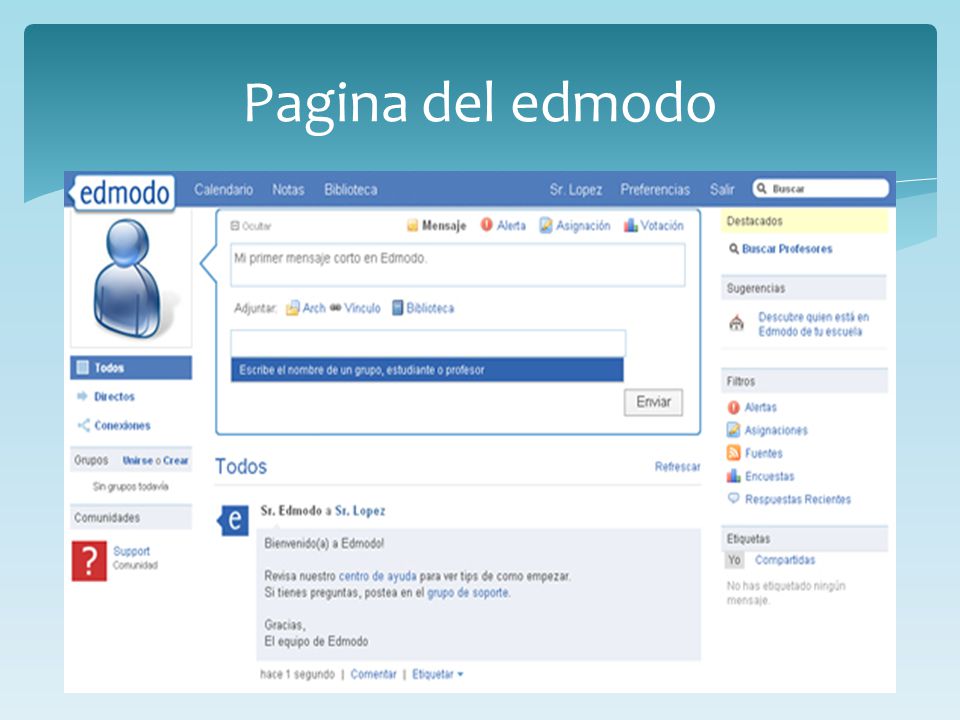The width and height of the screenshot is (960, 720).
Task: Click the Votación bar chart icon
Action: 631,225
